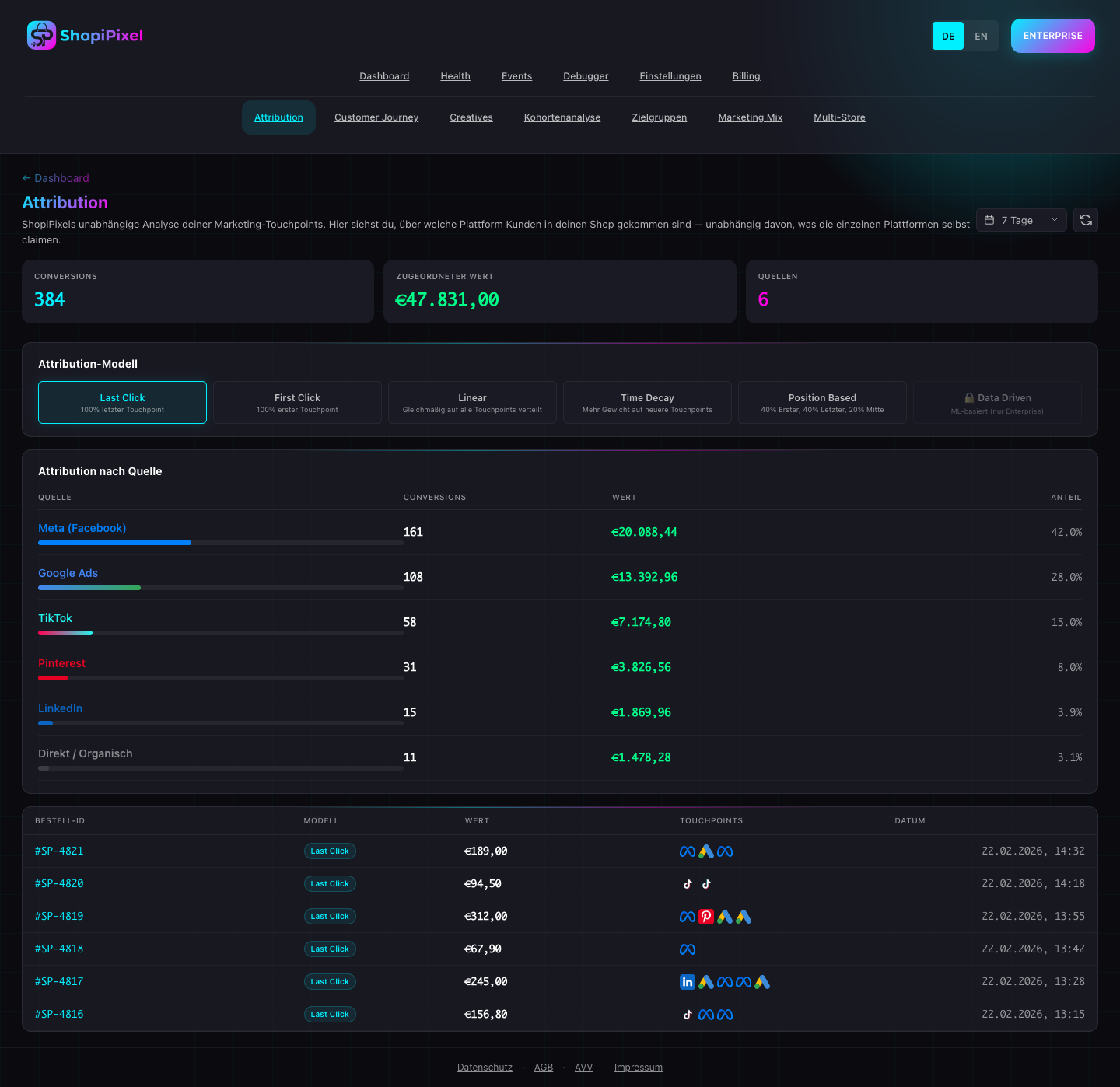1120x1087 pixels.
Task: Click the LinkedIn touchpoint icon in order #SP-4817
Action: point(688,982)
